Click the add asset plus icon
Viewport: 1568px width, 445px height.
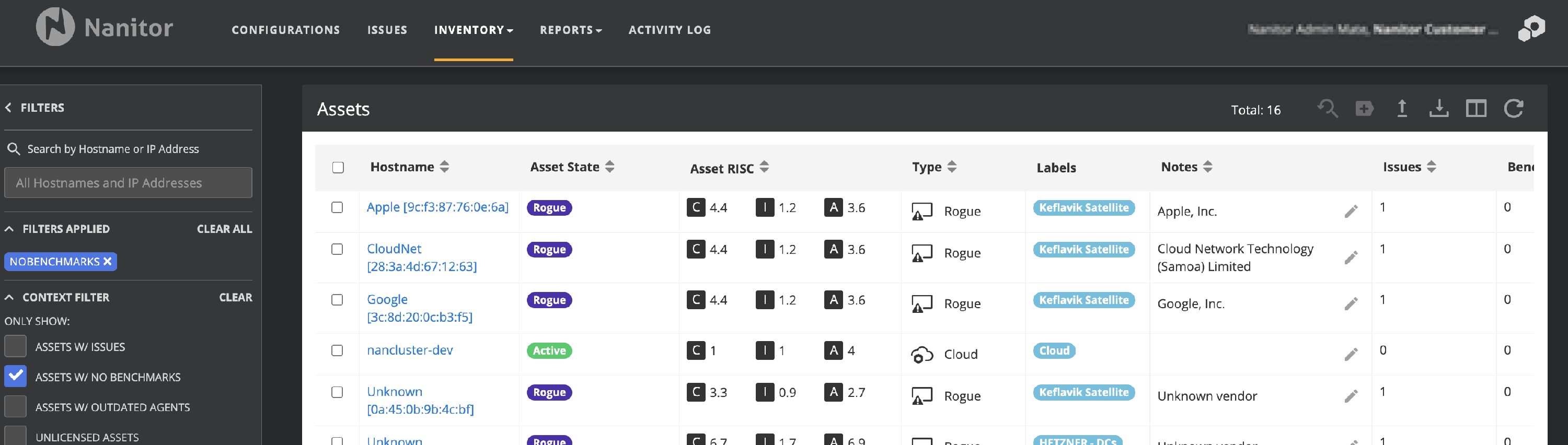[x=1364, y=109]
